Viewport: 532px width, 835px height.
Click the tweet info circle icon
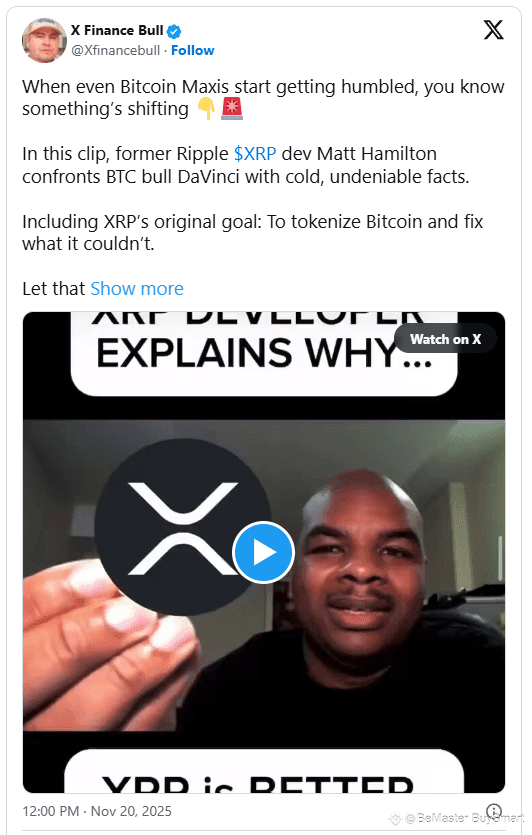tap(494, 811)
